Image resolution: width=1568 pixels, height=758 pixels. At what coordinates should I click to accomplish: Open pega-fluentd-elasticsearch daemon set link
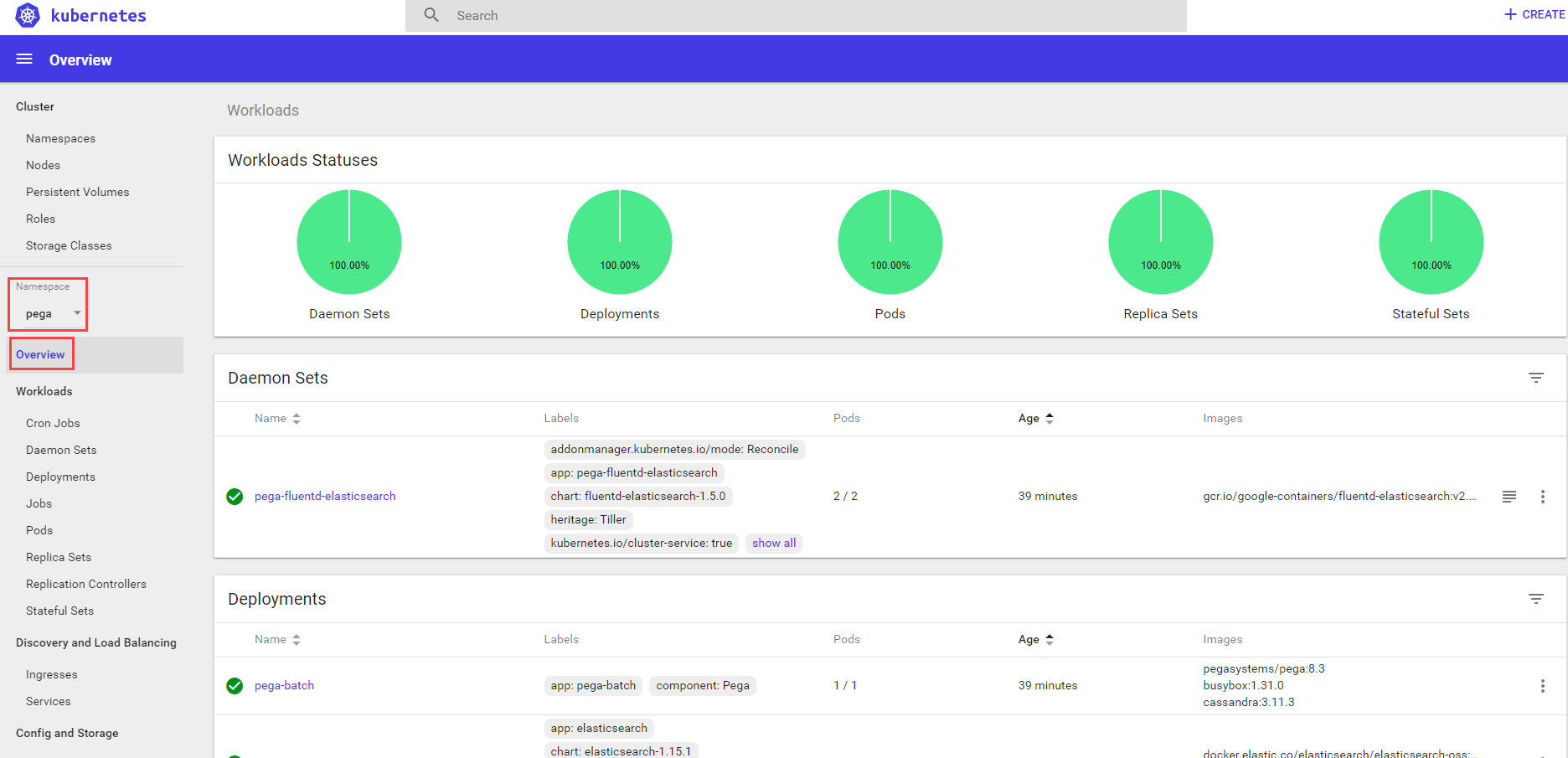pyautogui.click(x=325, y=496)
